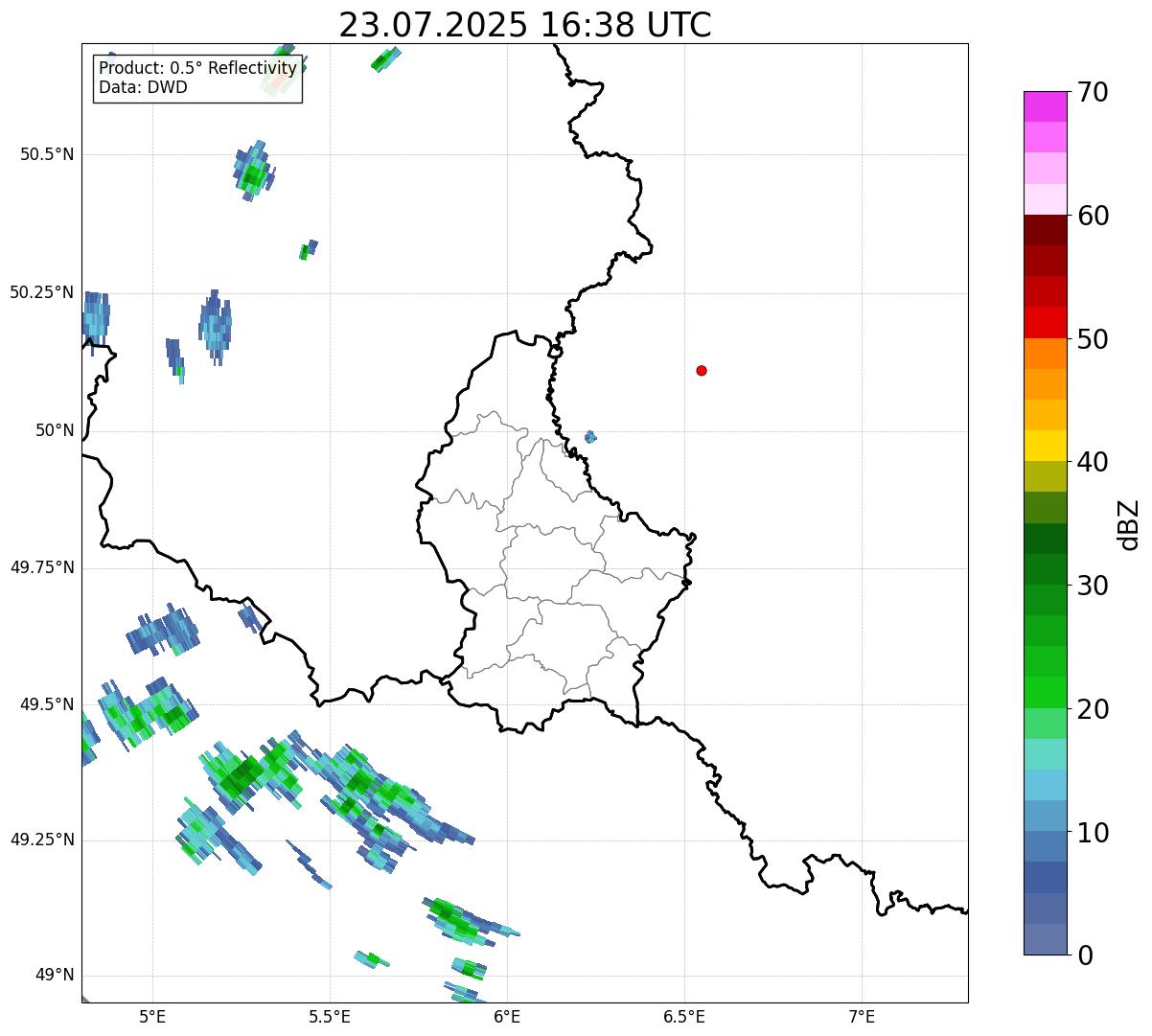Click the '6°E' longitude label

(508, 1016)
